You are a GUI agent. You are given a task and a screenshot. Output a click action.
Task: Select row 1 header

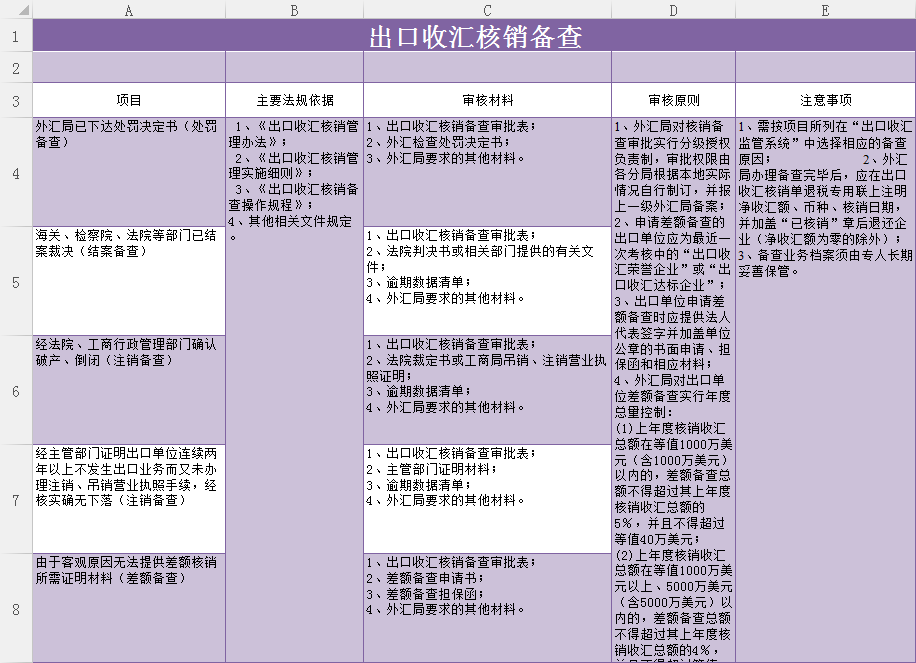[x=16, y=37]
